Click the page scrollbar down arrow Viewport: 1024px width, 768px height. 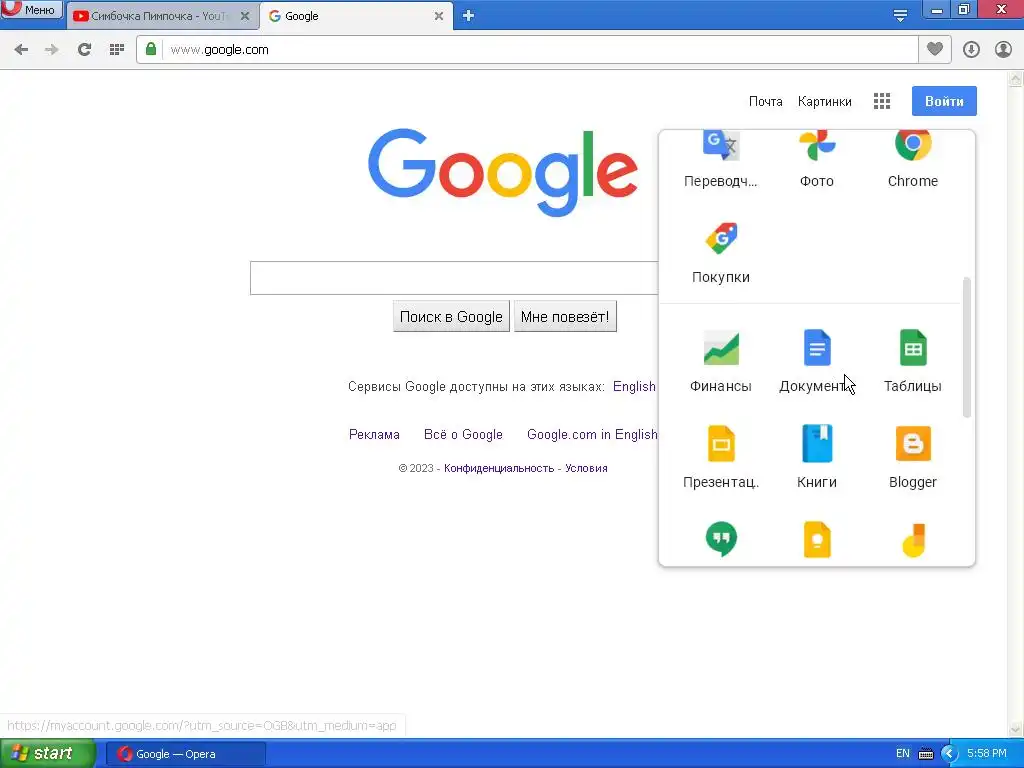point(1016,729)
